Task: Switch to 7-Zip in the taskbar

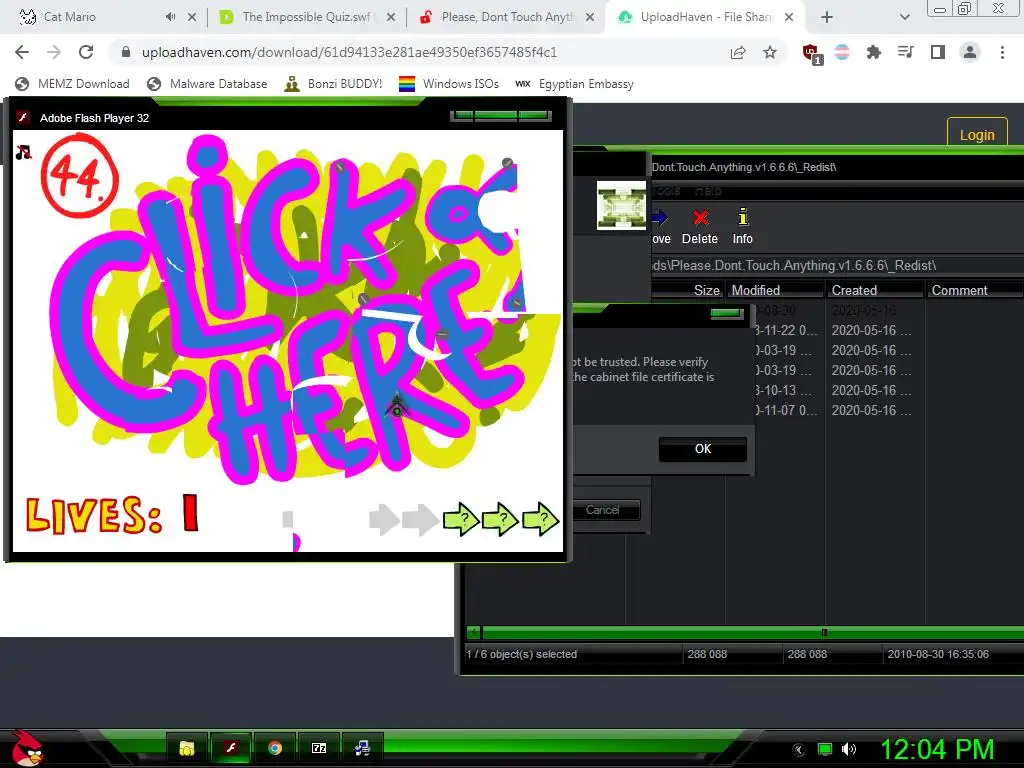Action: (319, 748)
